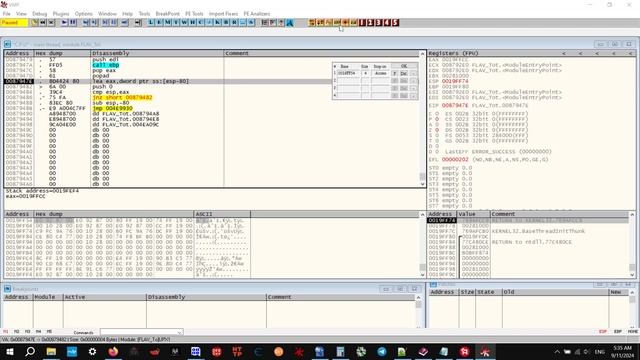Confirm hardware breakpoints dialog with OK
Screen dimensions: 640x360
(x=404, y=66)
